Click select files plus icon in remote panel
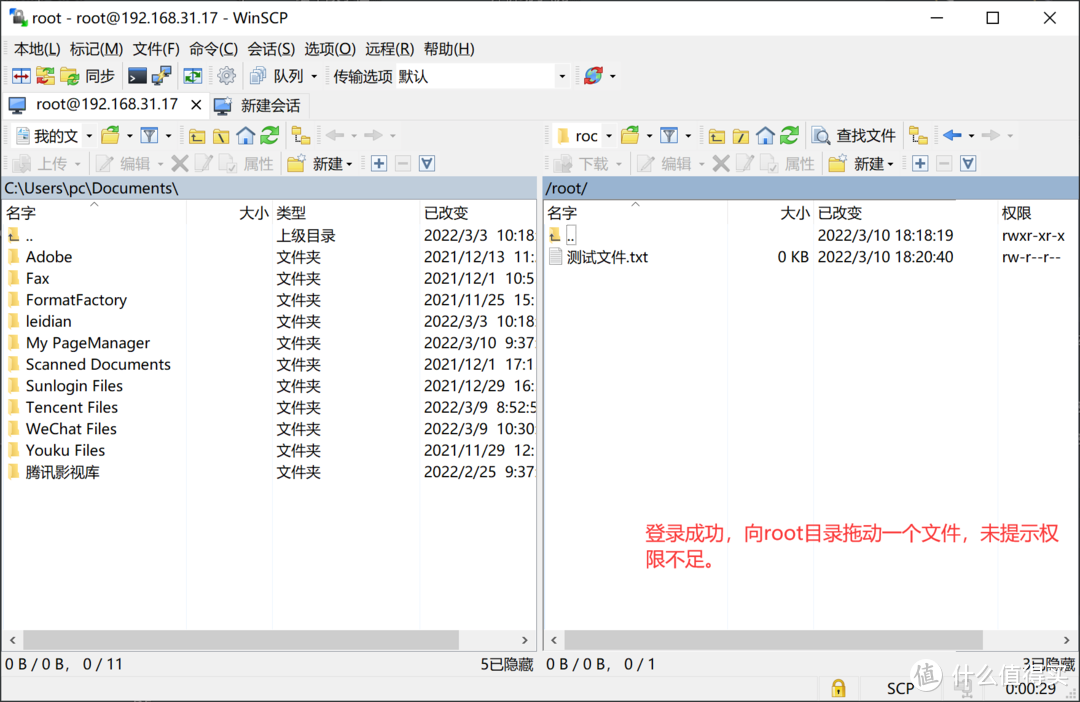1080x702 pixels. coord(920,163)
